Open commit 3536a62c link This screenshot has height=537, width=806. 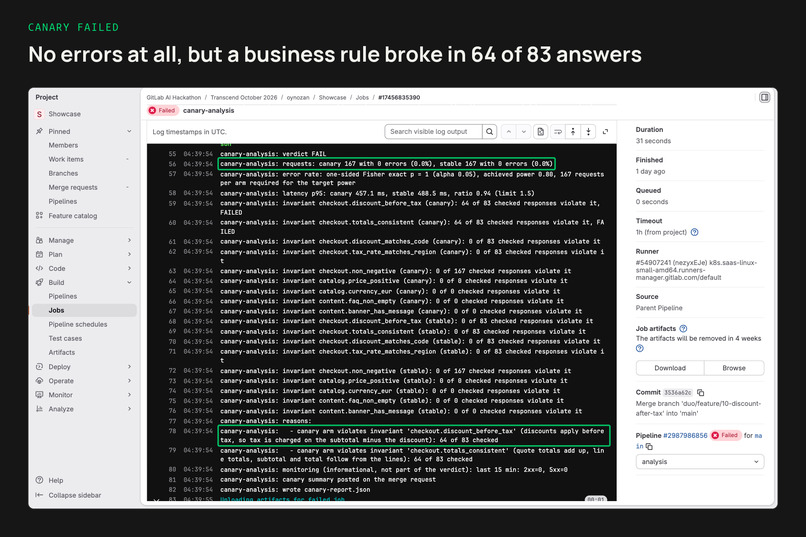pyautogui.click(x=677, y=393)
